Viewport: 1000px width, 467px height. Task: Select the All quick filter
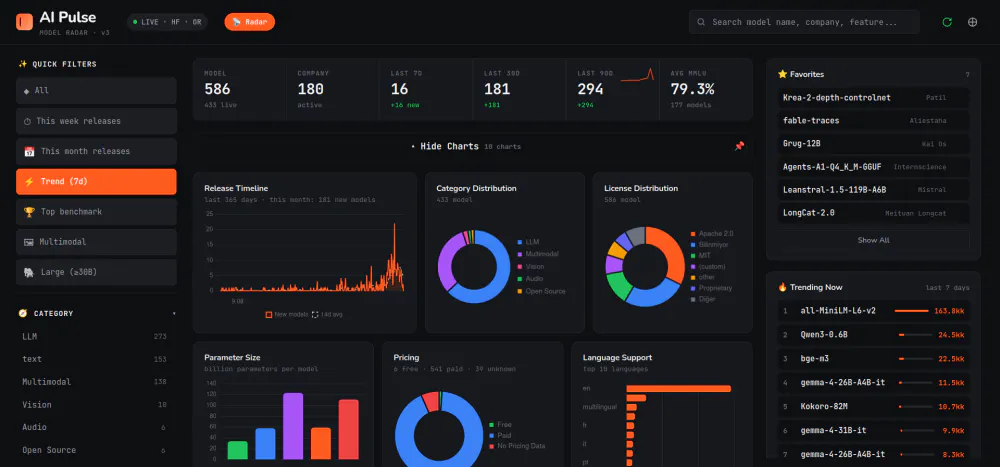96,91
